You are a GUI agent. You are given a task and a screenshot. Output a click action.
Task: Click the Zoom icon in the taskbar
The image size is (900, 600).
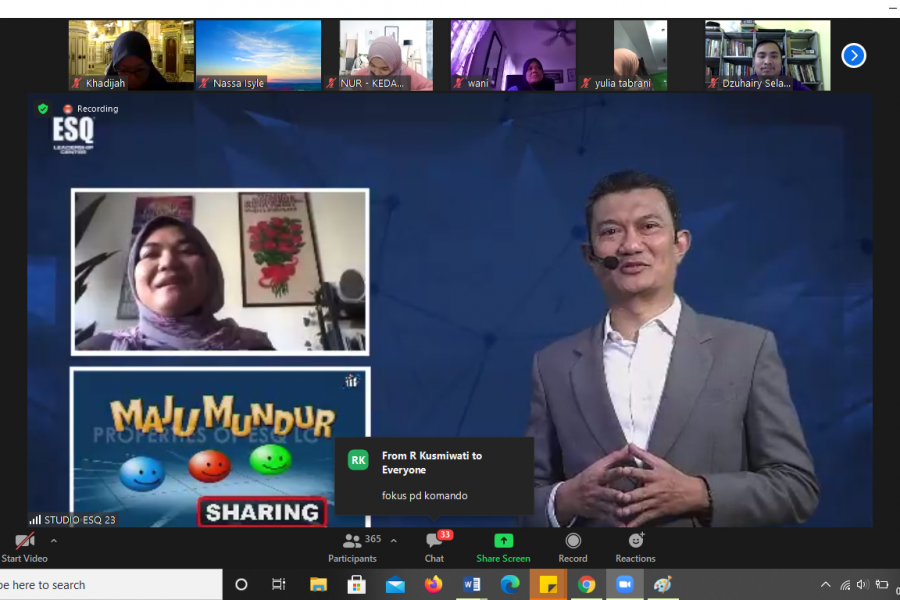[625, 585]
